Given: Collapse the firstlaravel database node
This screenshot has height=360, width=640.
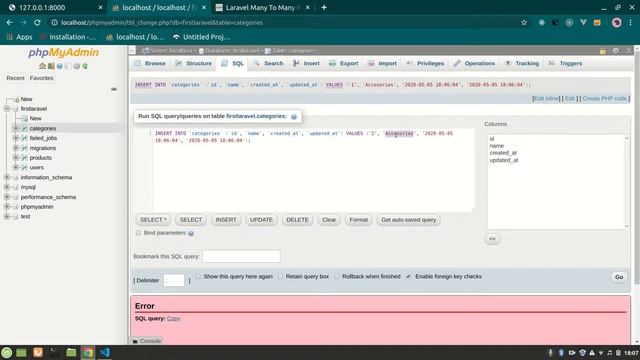Looking at the screenshot, I should point(7,109).
